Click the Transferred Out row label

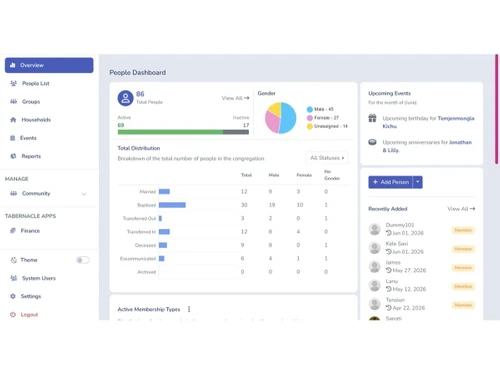(139, 218)
